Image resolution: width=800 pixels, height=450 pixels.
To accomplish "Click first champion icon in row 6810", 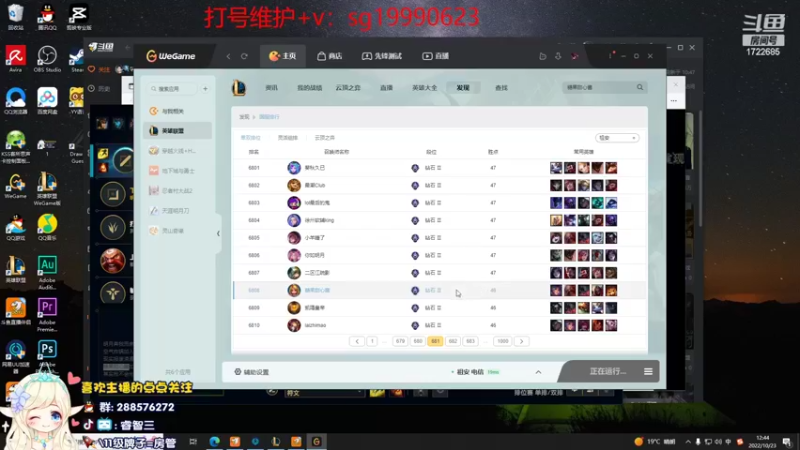I will point(556,325).
